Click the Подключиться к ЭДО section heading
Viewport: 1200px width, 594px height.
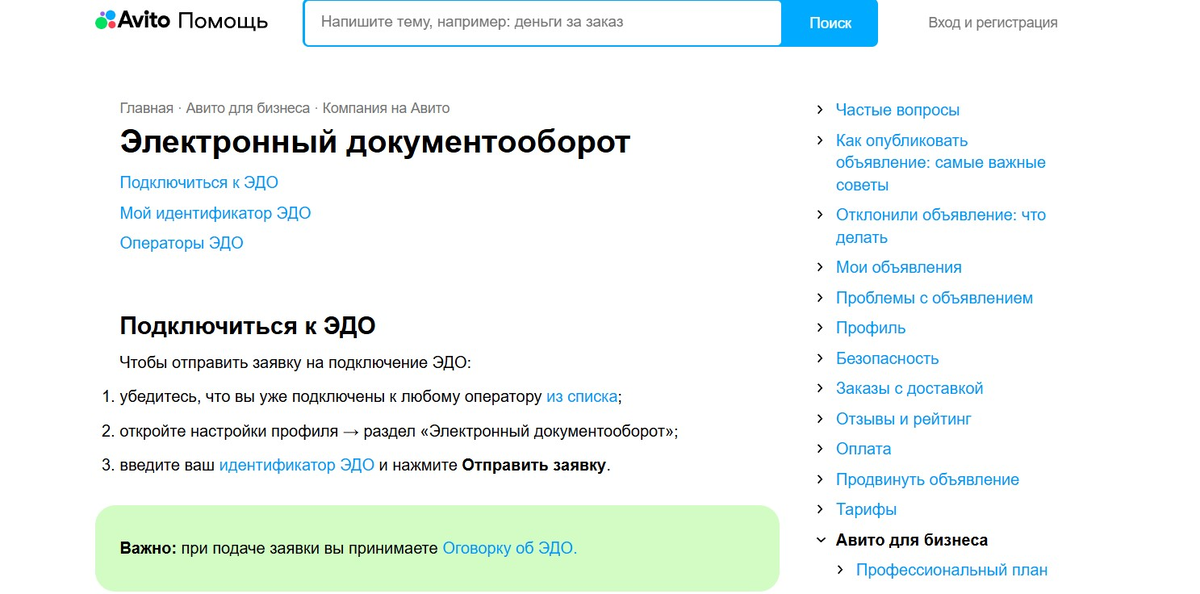coord(248,326)
